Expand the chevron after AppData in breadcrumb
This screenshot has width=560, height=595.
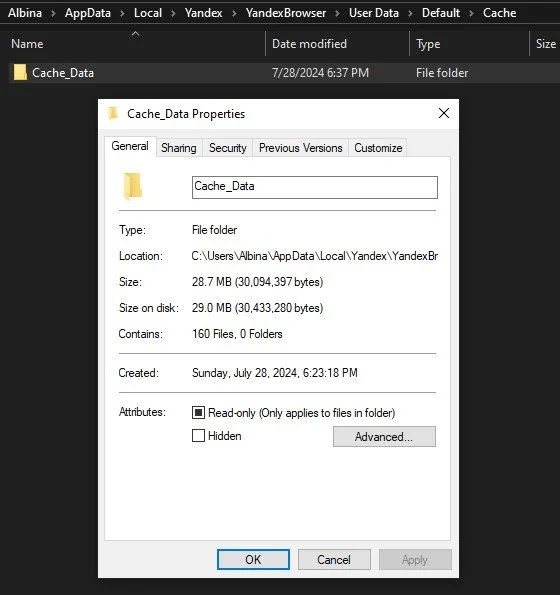[122, 13]
